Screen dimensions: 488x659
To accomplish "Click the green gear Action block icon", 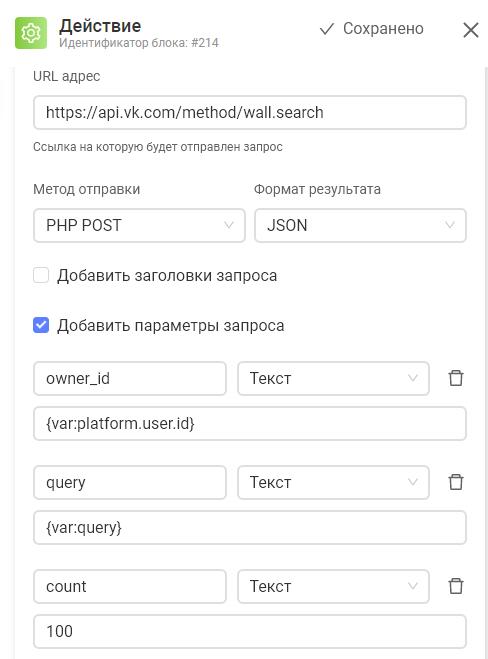I will click(31, 33).
